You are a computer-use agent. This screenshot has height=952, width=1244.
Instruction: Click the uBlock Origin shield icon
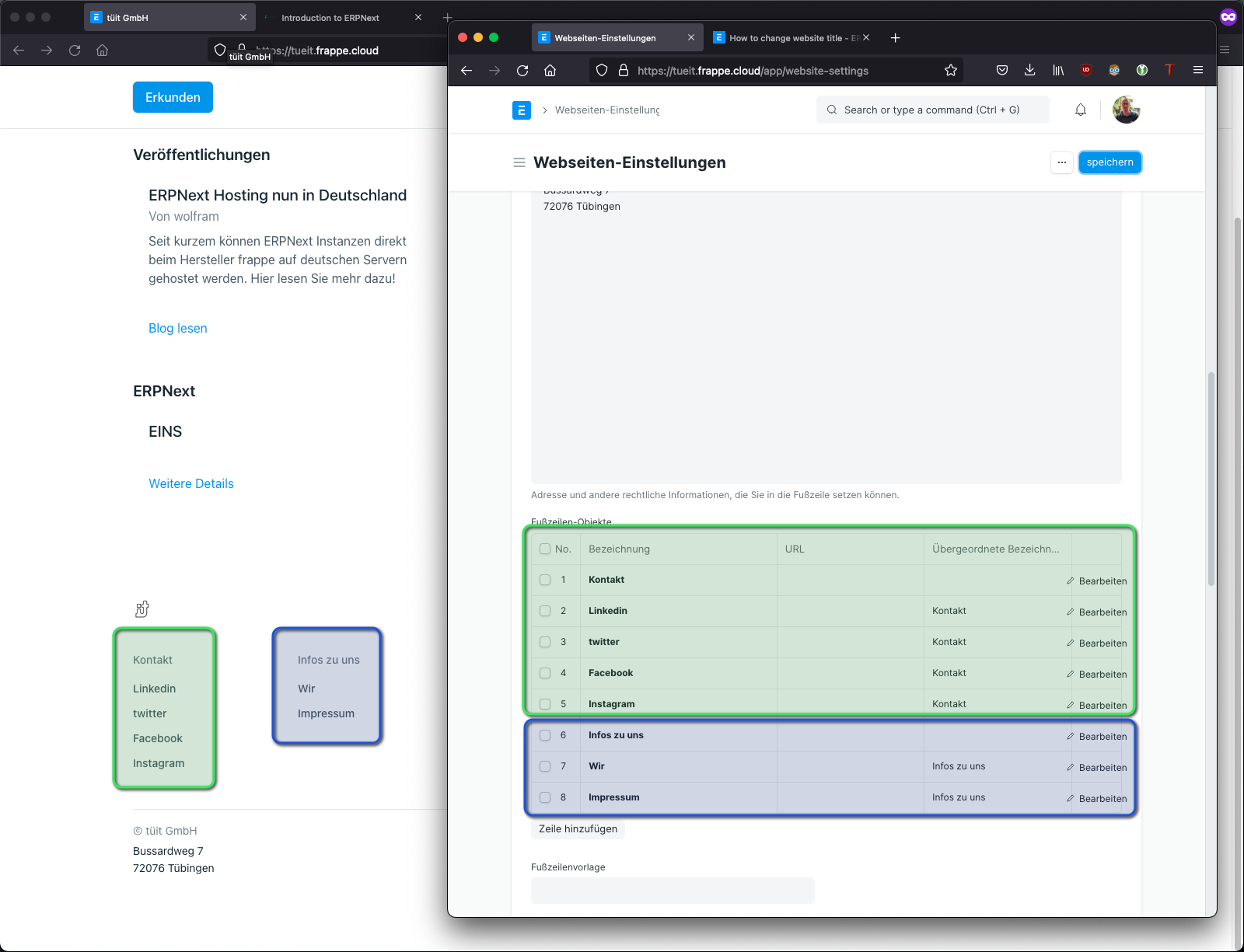(1086, 71)
